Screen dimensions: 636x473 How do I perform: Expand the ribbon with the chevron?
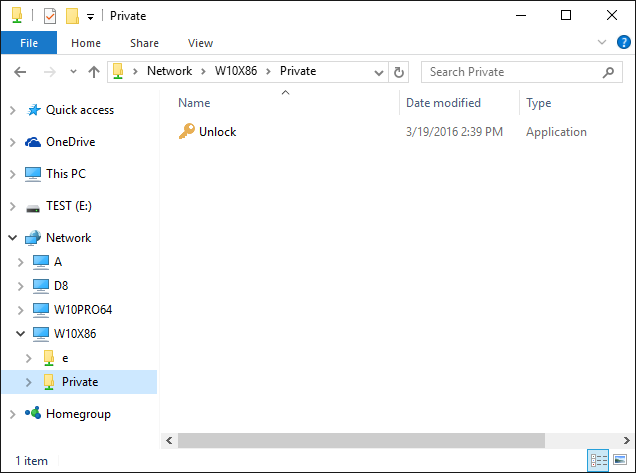602,42
